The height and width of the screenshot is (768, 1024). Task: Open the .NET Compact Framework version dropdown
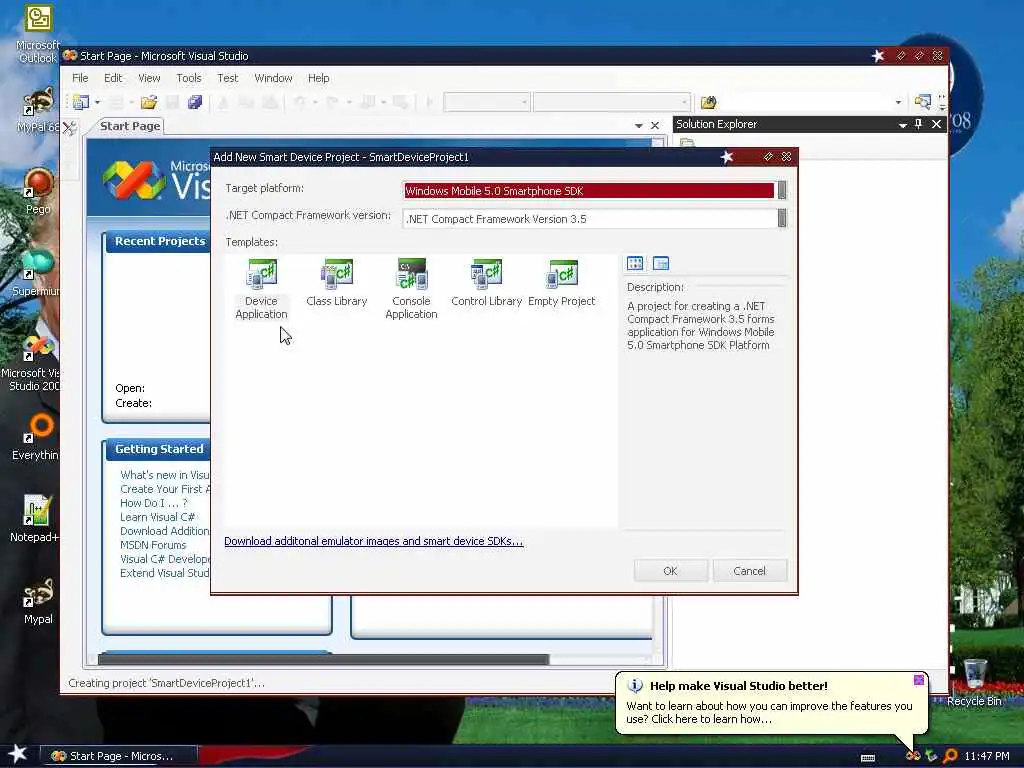click(782, 219)
